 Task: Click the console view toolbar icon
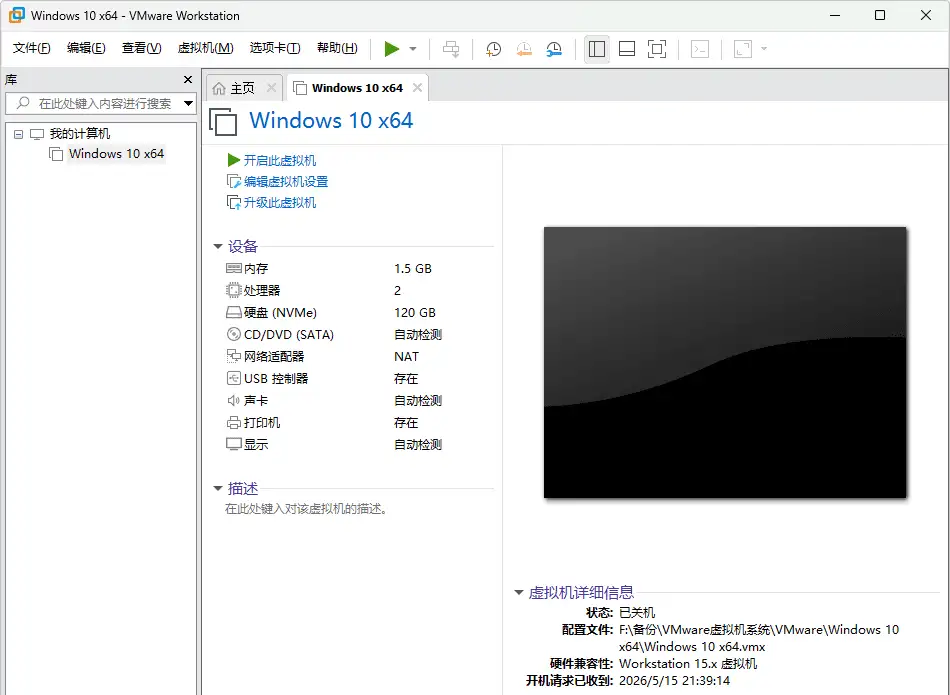pyautogui.click(x=700, y=49)
